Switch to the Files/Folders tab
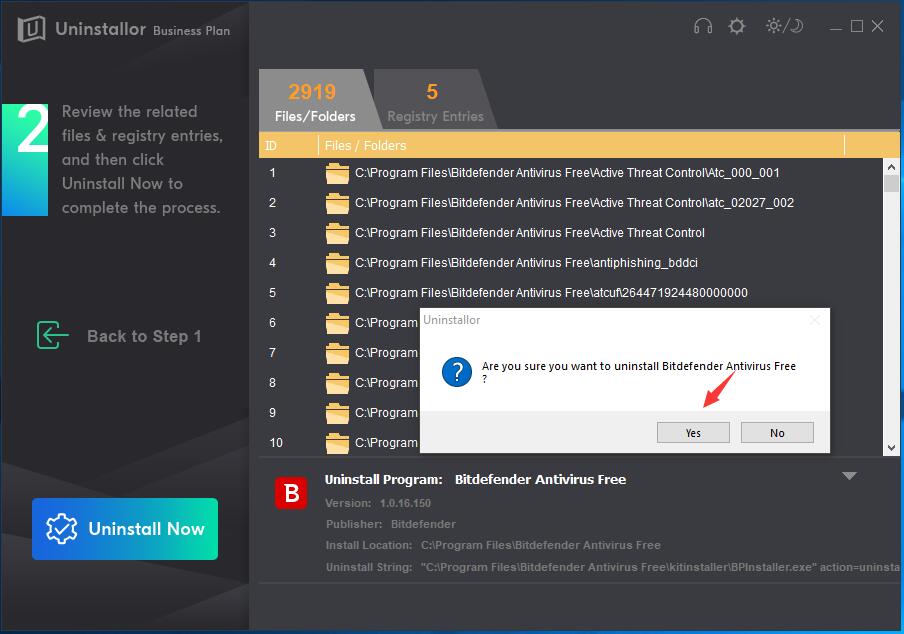 pos(315,100)
